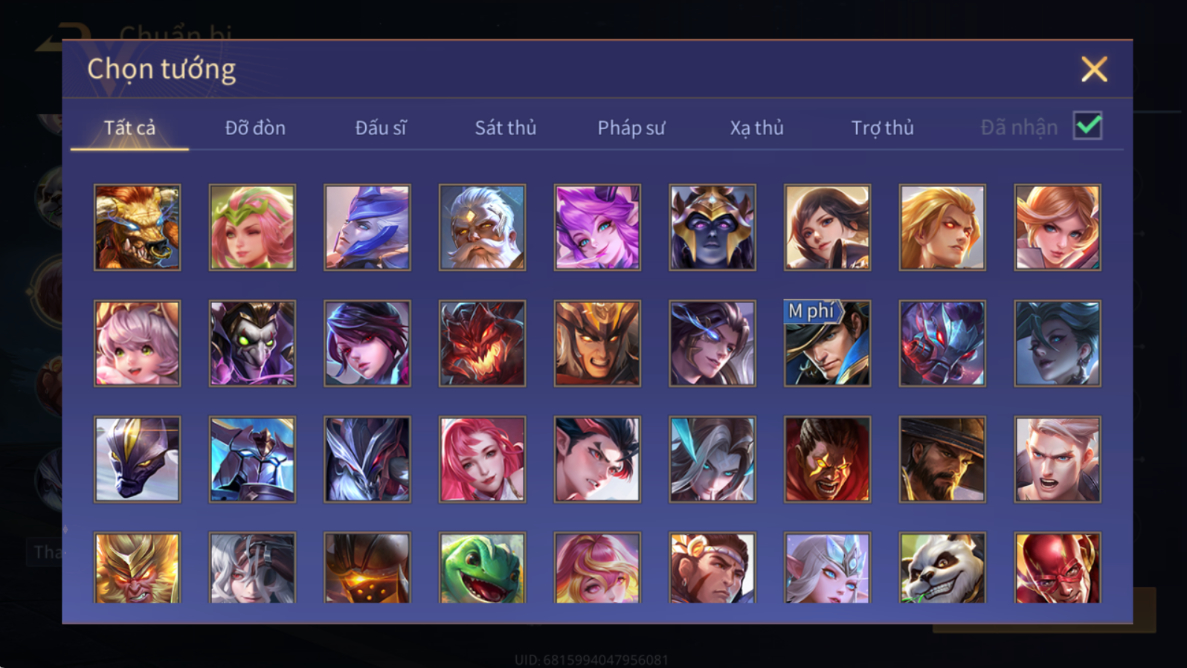Choose the red-masked Flash hero portrait

[1058, 568]
